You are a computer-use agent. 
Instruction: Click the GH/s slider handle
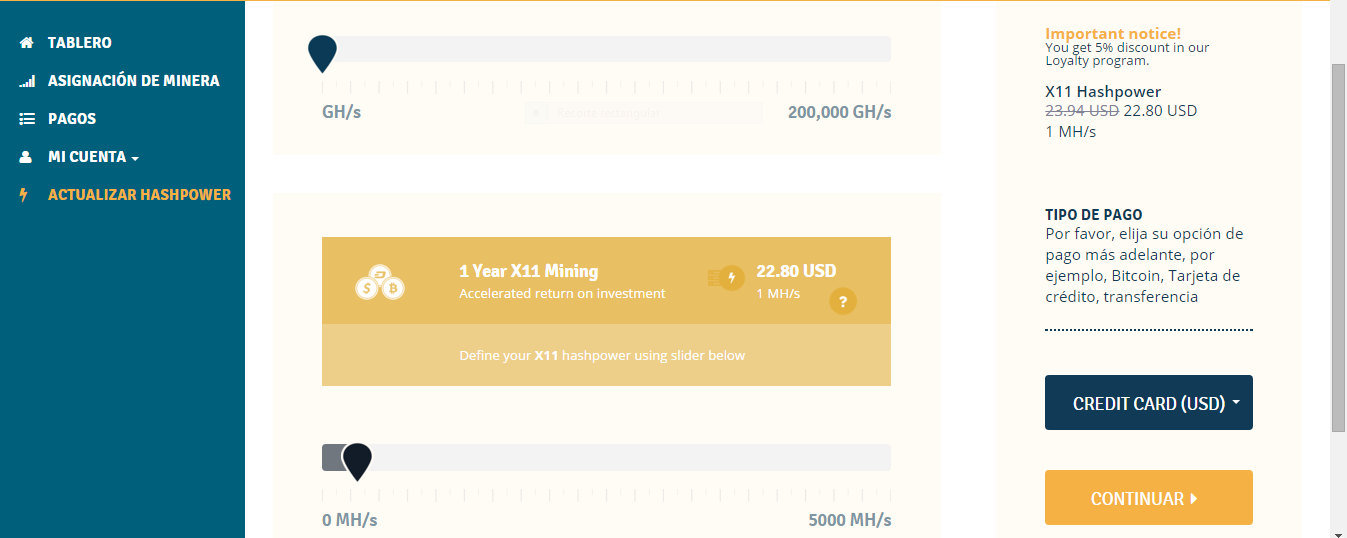[322, 52]
